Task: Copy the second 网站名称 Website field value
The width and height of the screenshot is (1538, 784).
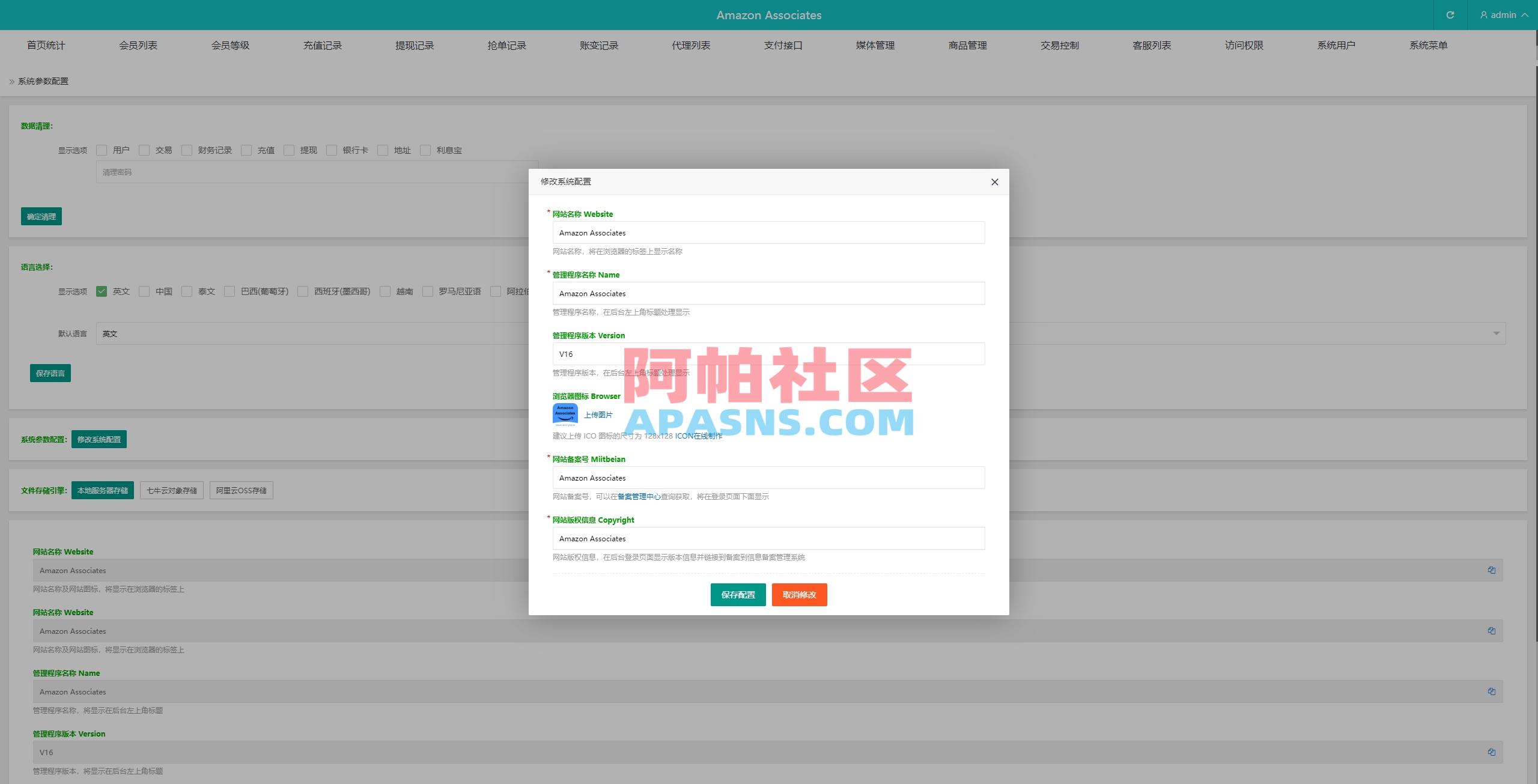Action: coord(1492,630)
